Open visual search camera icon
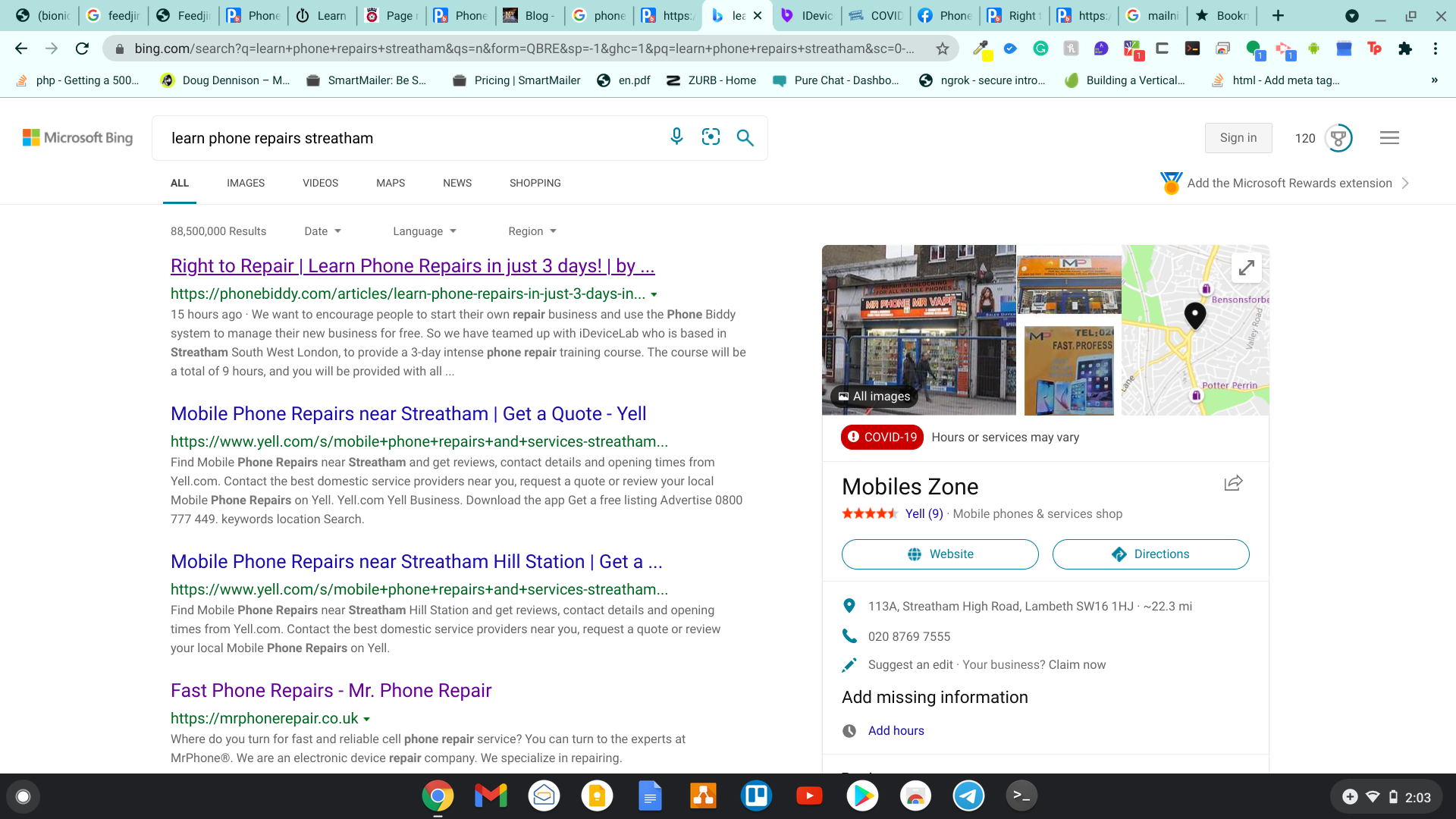This screenshot has width=1456, height=819. coord(711,137)
